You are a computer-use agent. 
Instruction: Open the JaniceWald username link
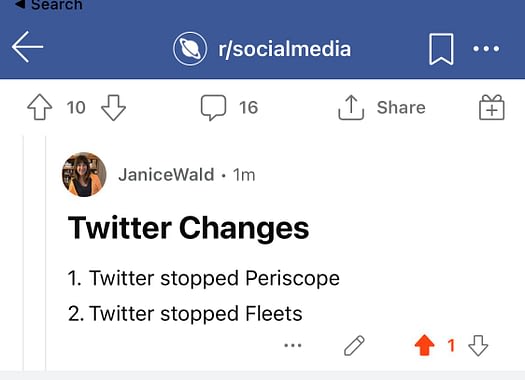coord(166,175)
